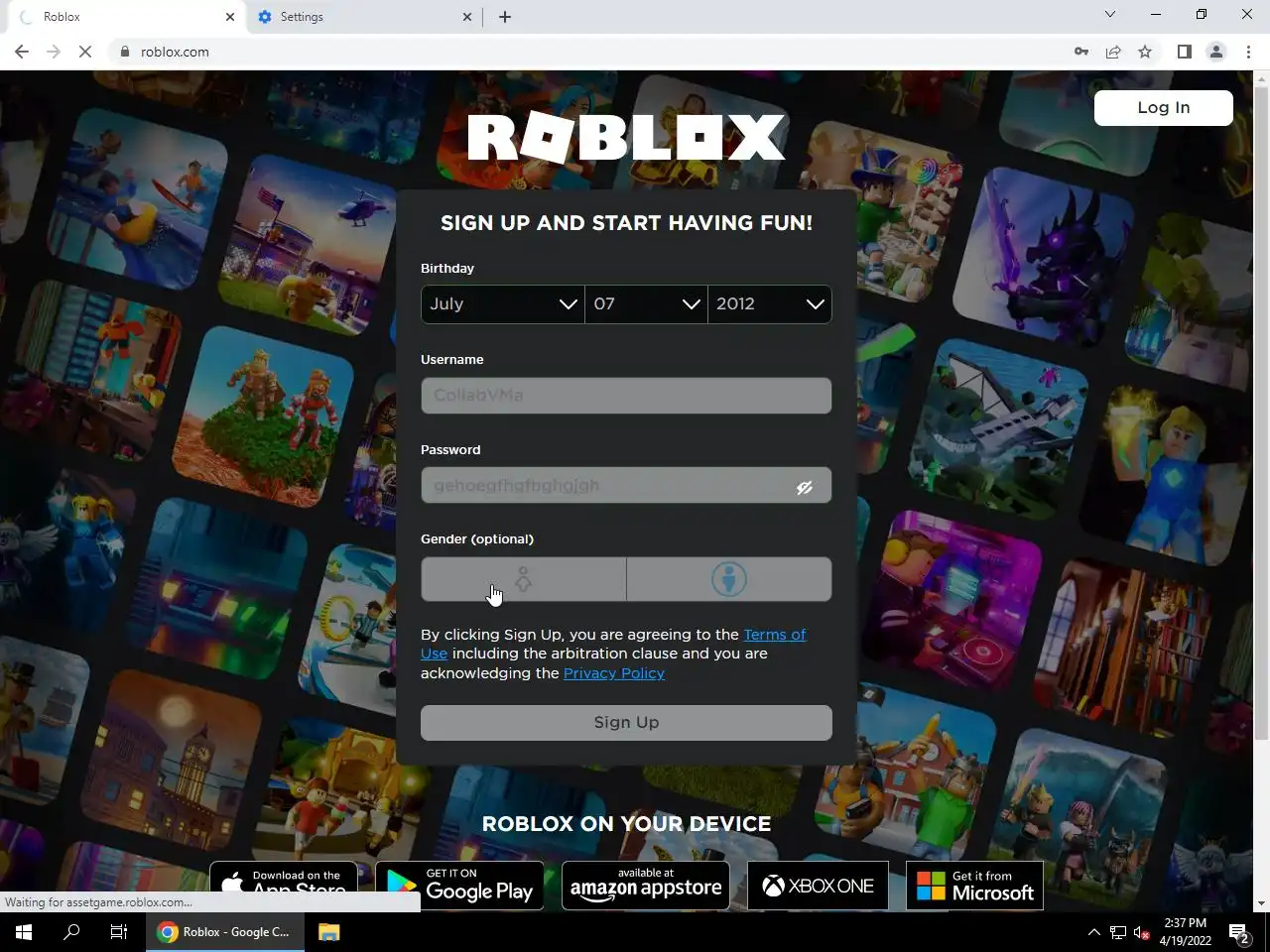Toggle password visibility eye icon
The width and height of the screenshot is (1270, 952).
pyautogui.click(x=805, y=487)
